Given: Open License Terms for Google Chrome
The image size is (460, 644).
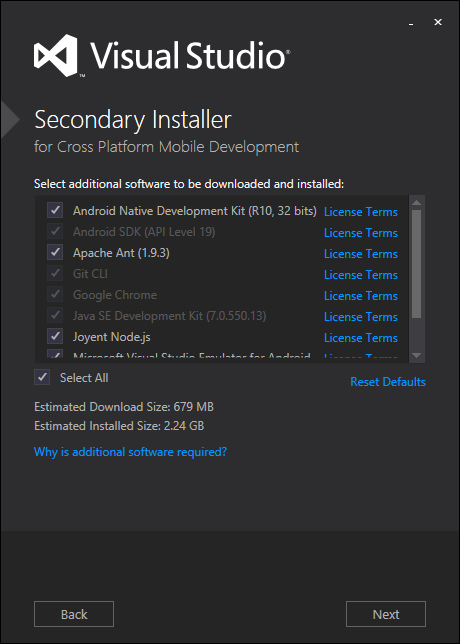Looking at the screenshot, I should point(361,296).
